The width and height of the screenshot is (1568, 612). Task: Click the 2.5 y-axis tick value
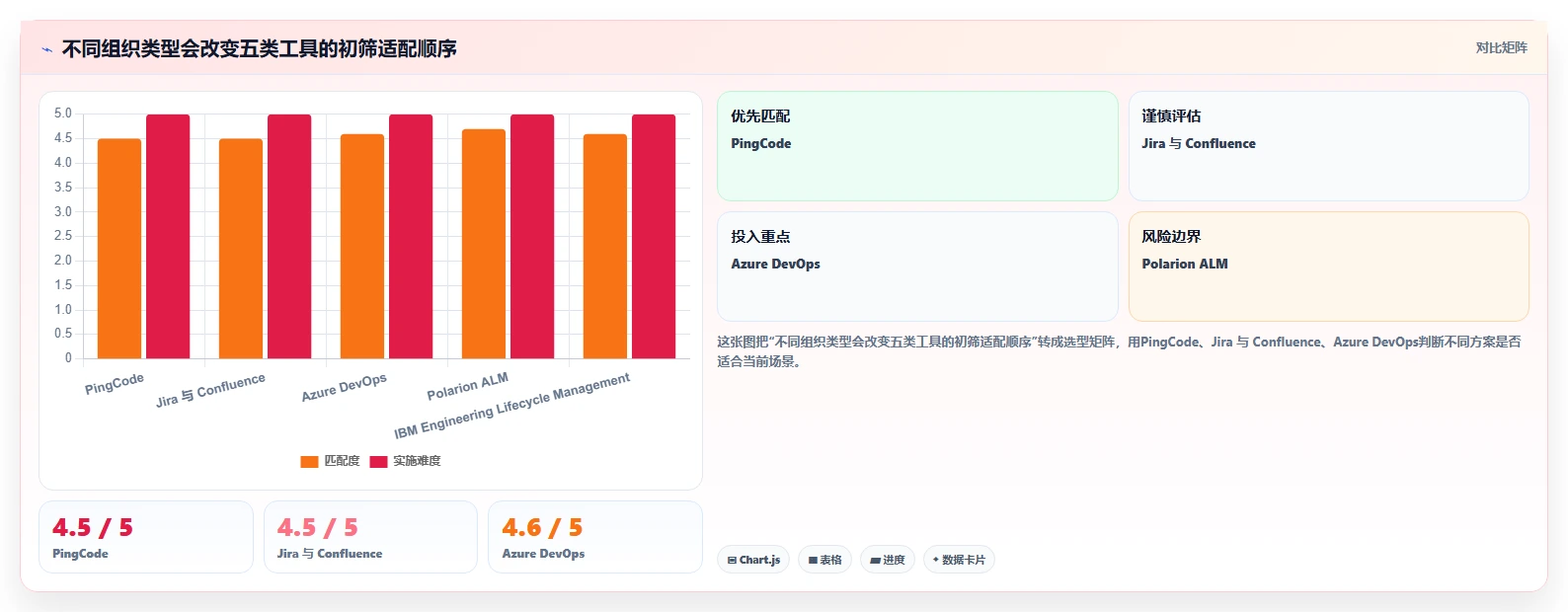(x=63, y=236)
